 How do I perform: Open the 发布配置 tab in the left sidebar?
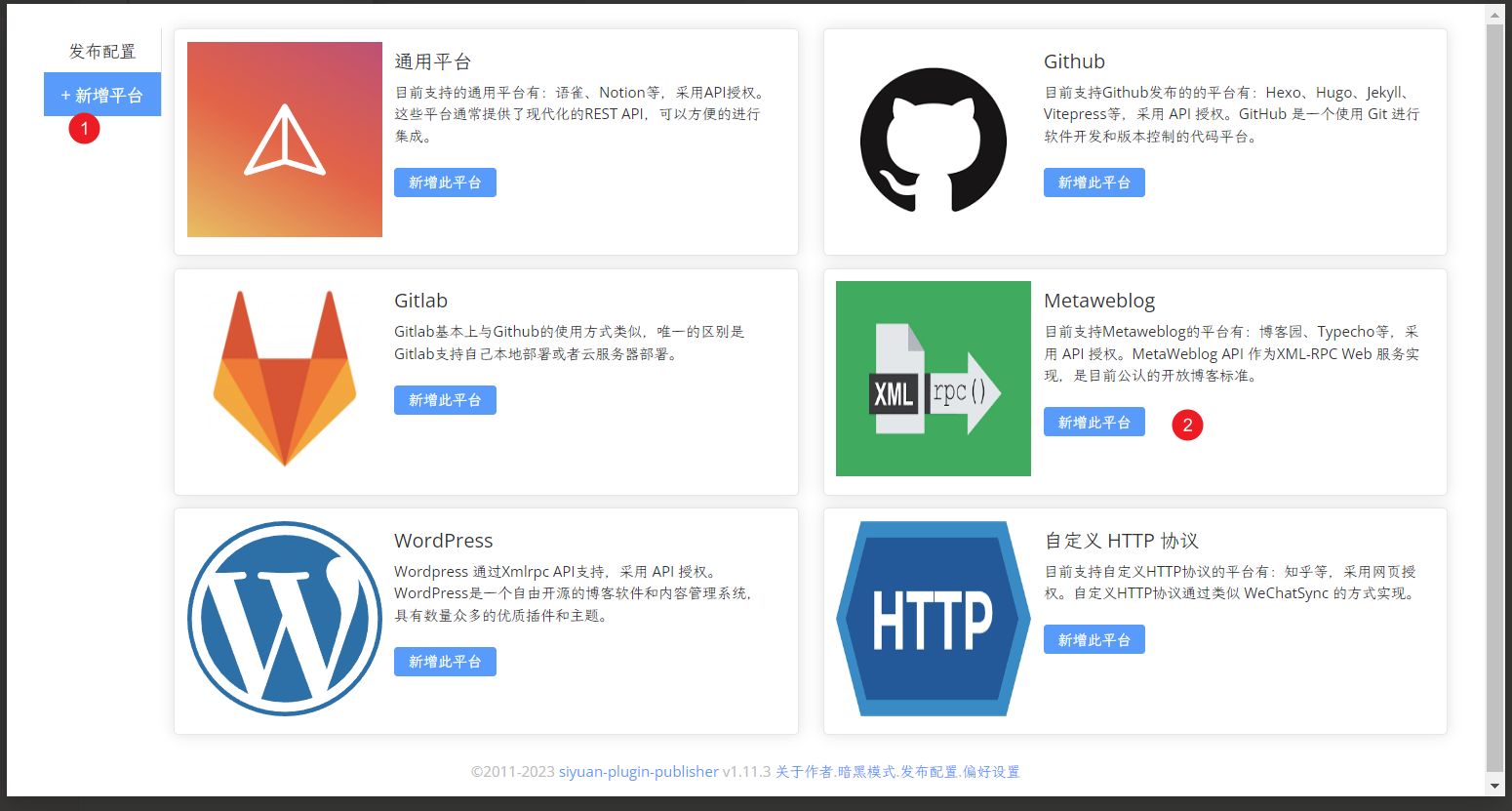pos(102,51)
